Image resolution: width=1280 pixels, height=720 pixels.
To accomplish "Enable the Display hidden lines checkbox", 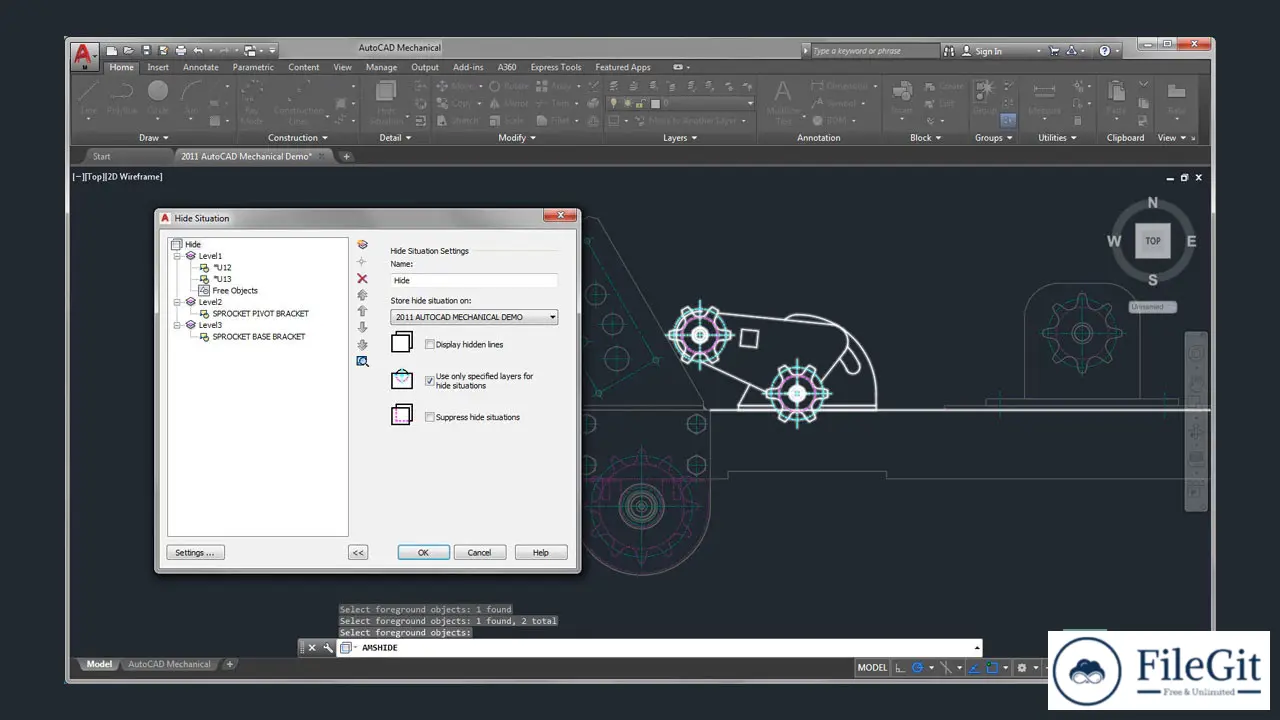I will (x=430, y=344).
